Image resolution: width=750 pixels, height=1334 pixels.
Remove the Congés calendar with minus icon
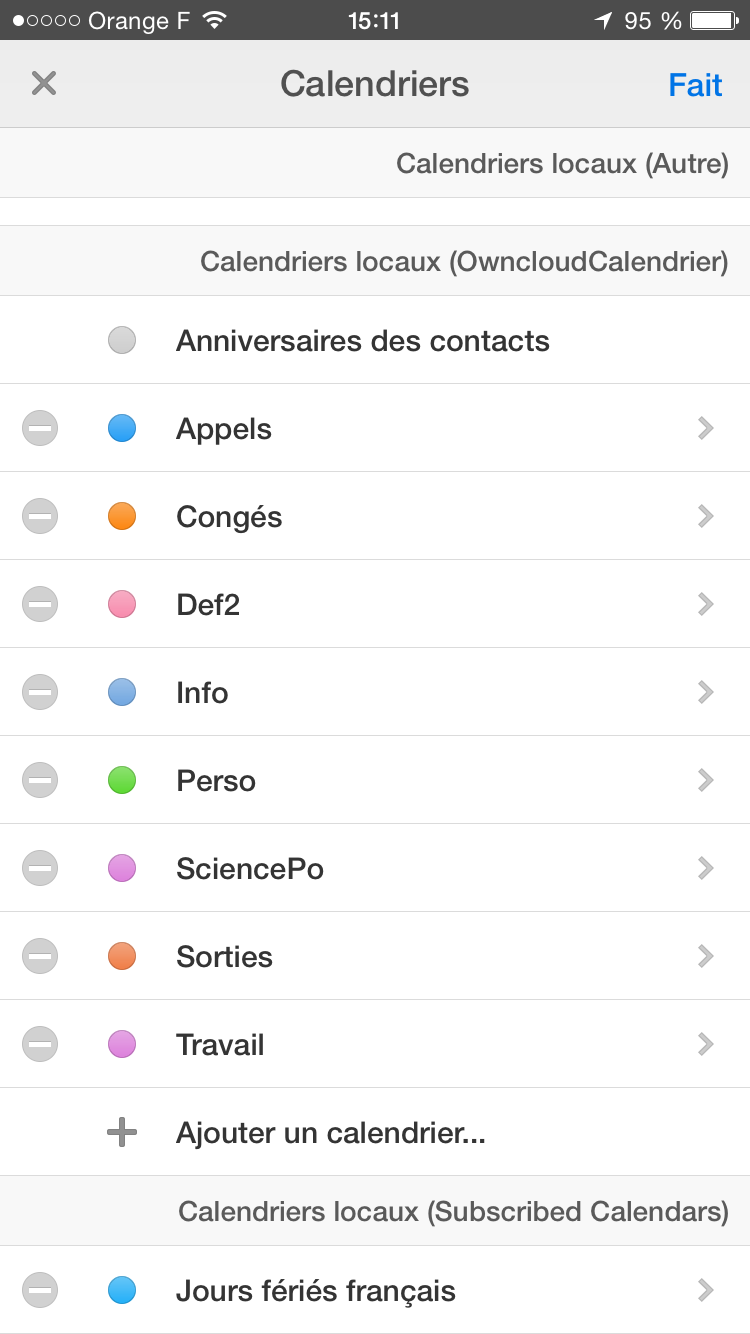pos(40,517)
